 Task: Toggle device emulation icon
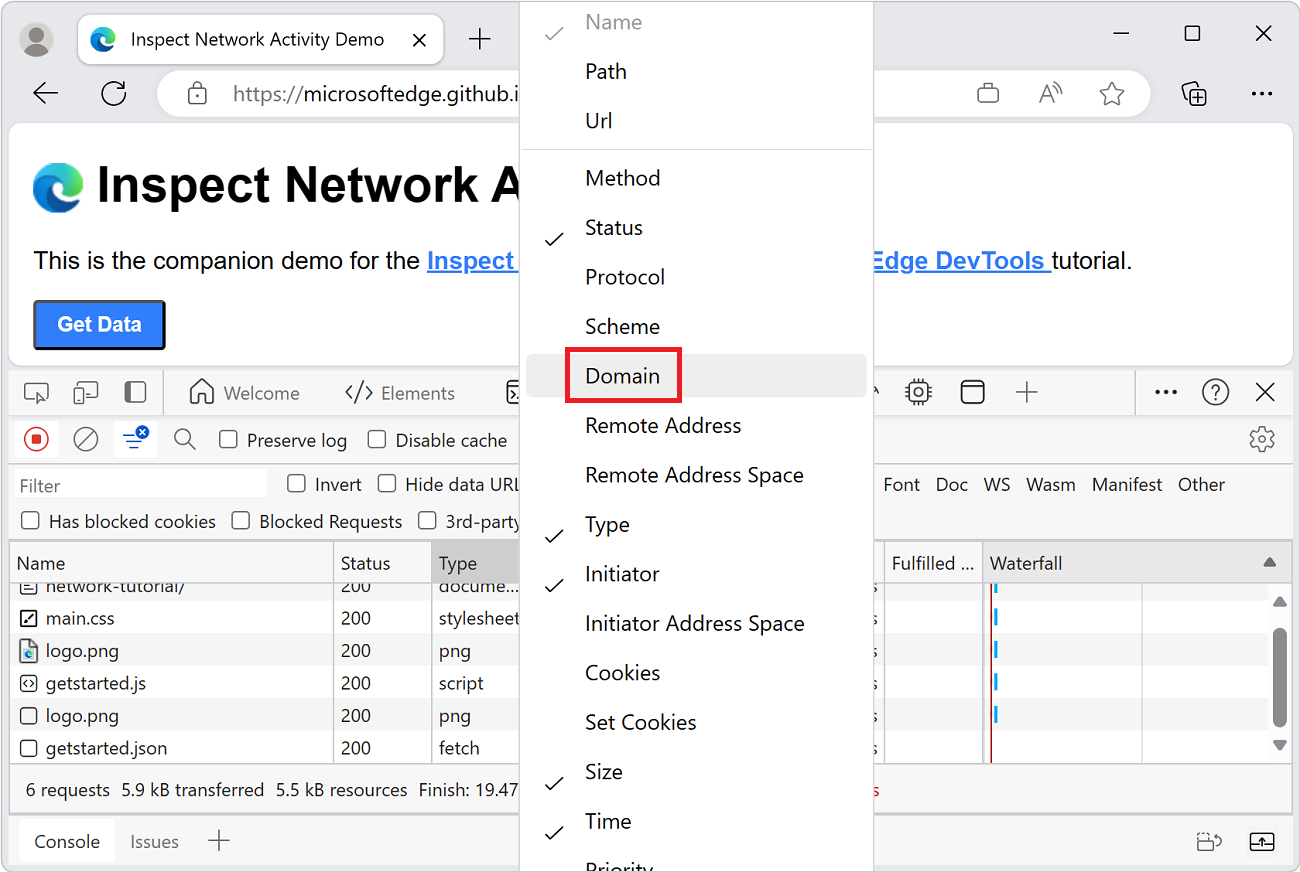pos(86,393)
